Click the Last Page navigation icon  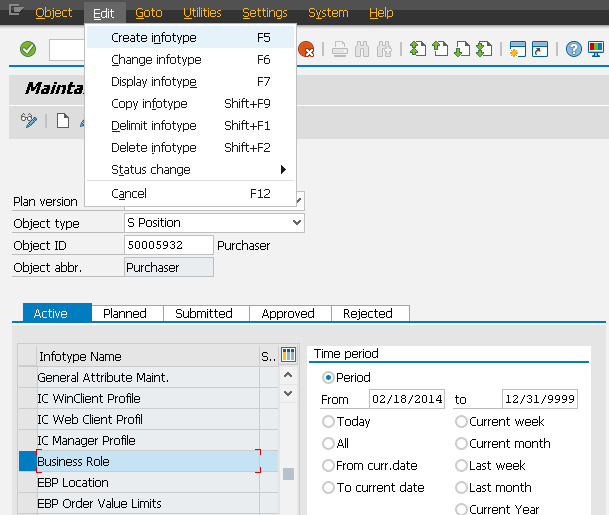pos(484,49)
